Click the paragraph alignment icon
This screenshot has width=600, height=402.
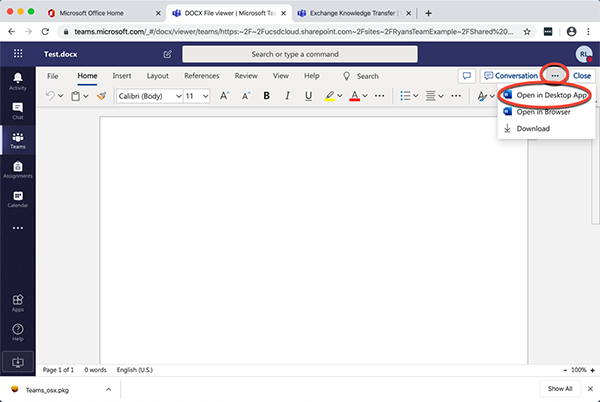point(430,96)
